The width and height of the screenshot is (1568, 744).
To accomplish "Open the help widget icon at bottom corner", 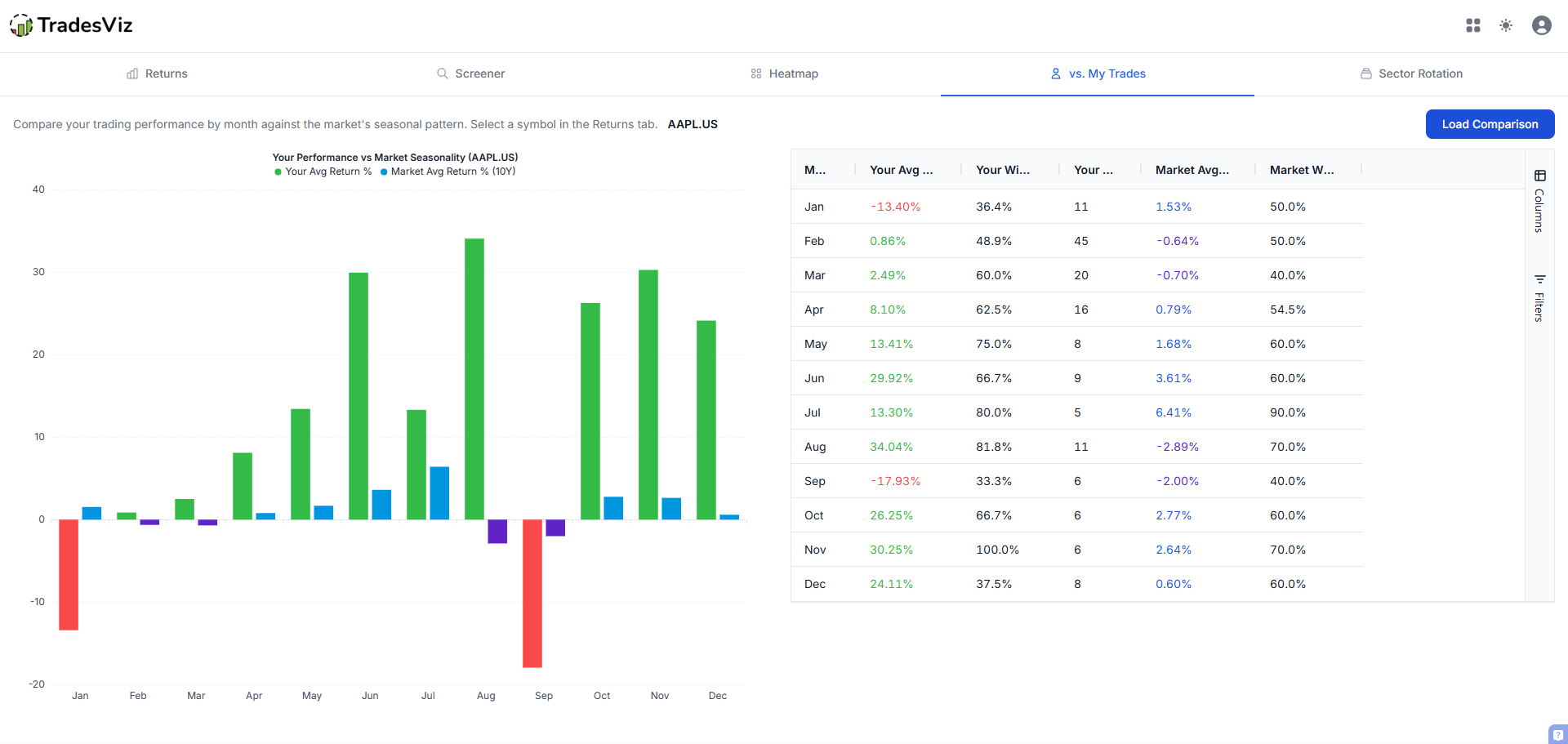I will (x=1558, y=734).
